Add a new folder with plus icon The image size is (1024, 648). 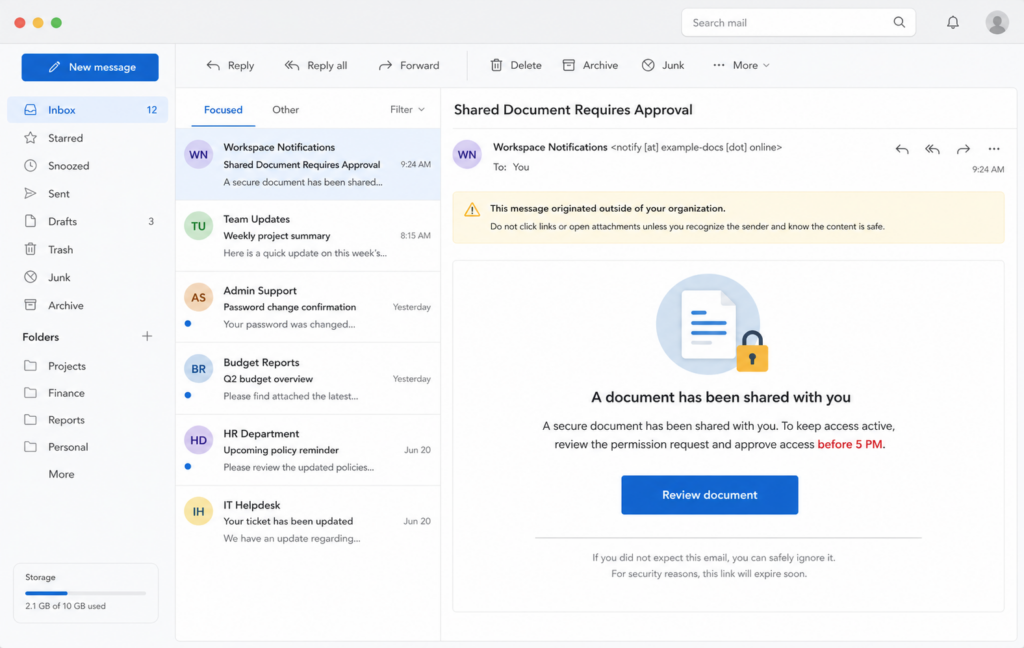147,336
